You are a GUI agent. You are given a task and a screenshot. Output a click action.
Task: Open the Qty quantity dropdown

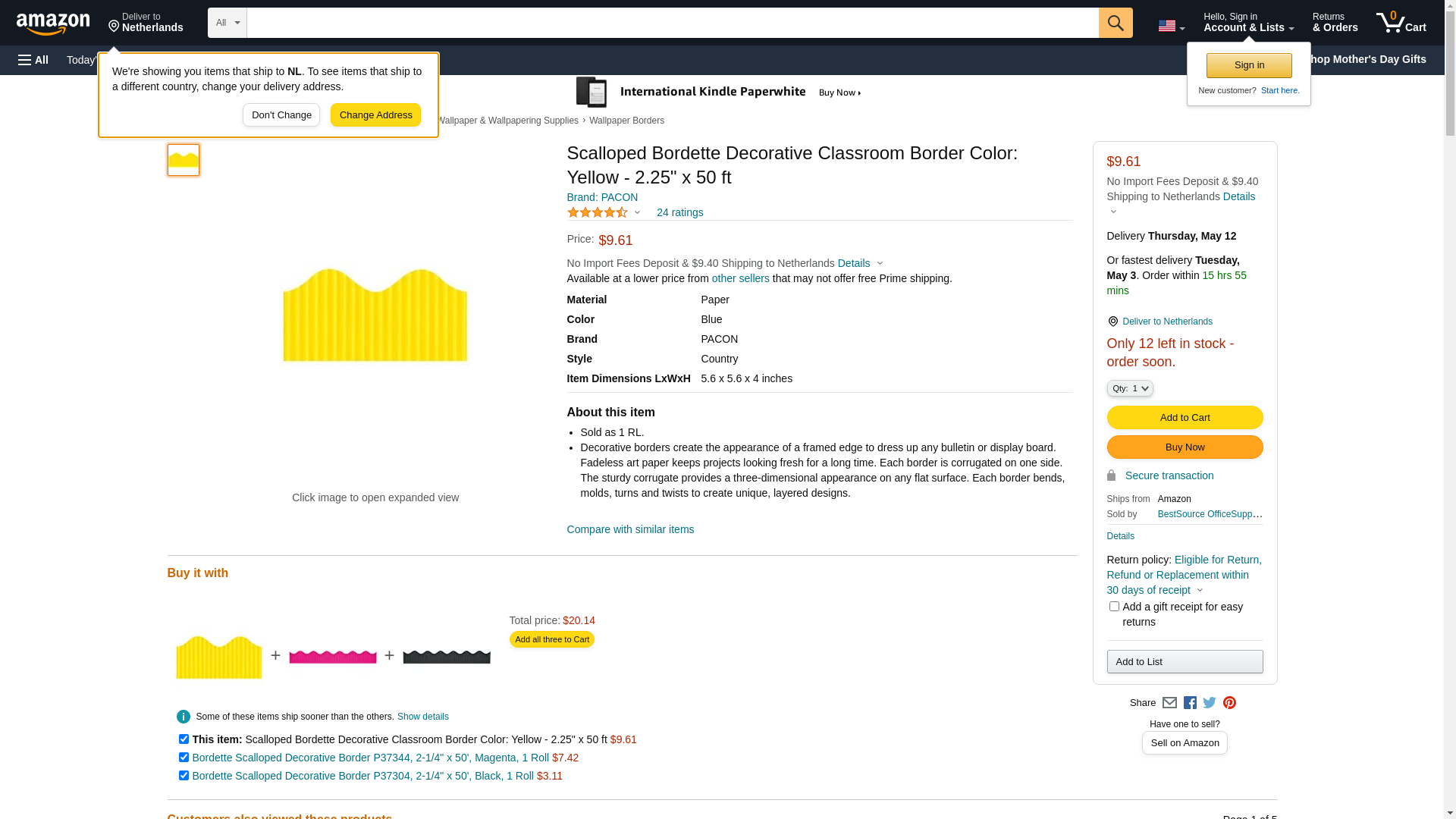click(1129, 388)
